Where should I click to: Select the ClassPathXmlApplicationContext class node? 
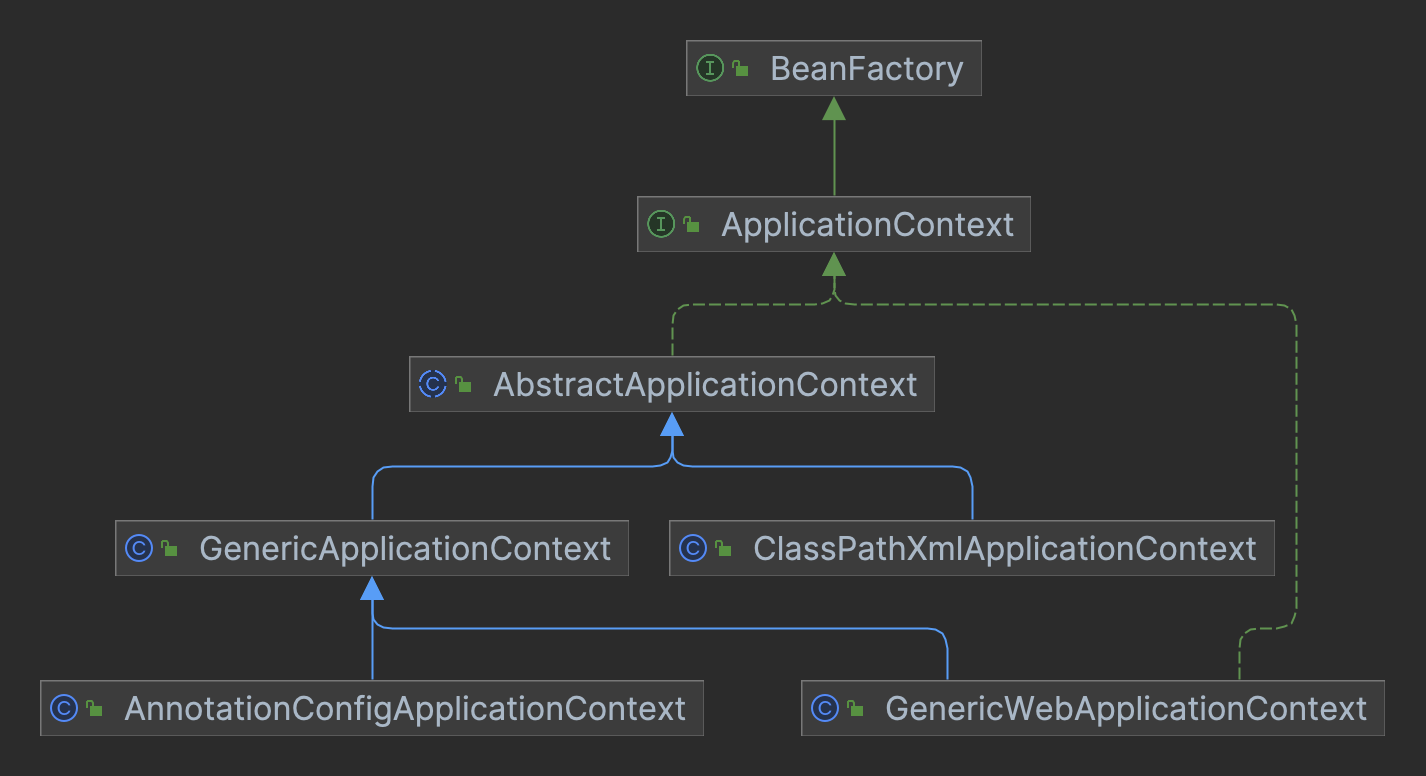click(971, 548)
